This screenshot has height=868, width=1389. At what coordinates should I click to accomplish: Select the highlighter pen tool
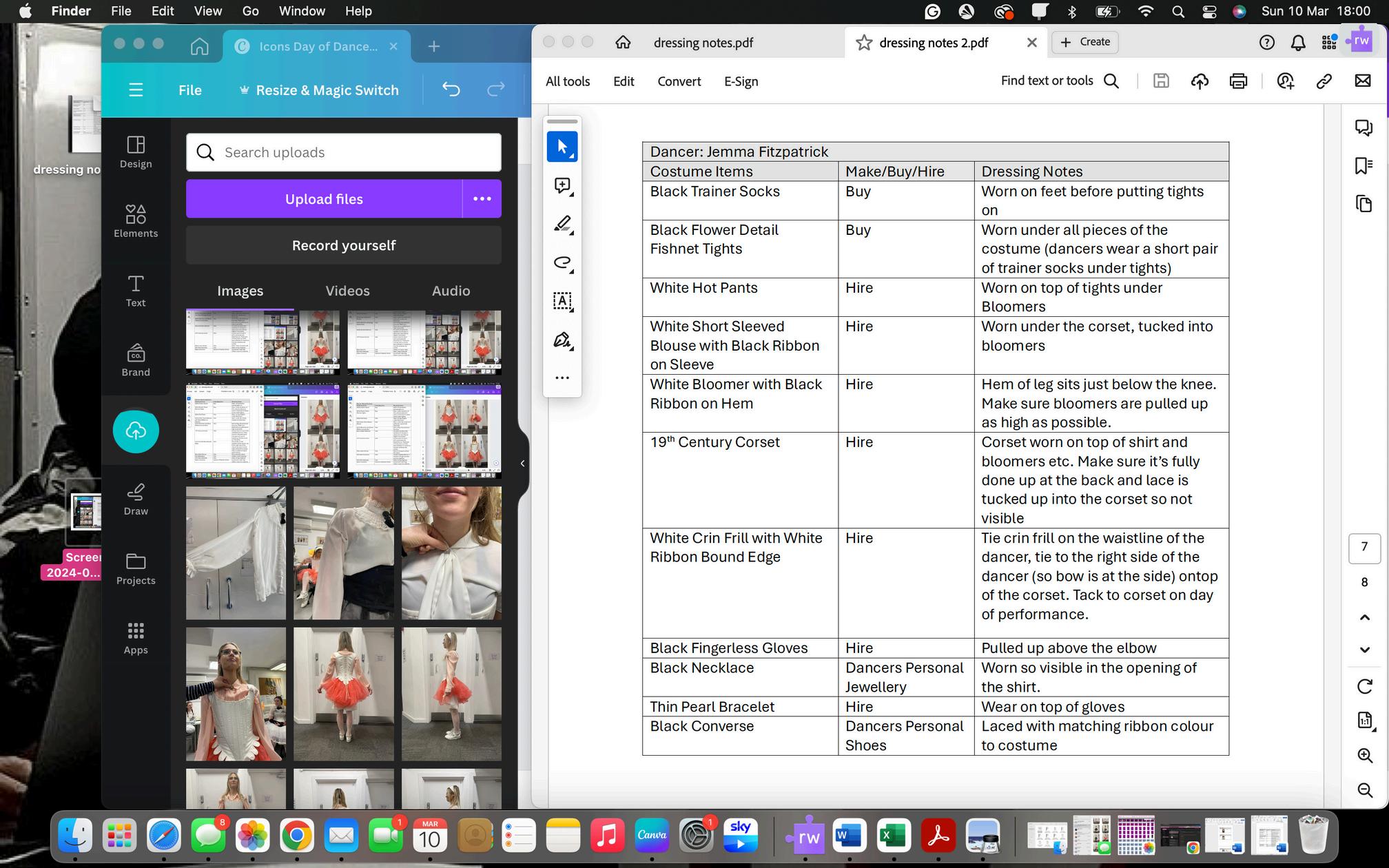[562, 224]
